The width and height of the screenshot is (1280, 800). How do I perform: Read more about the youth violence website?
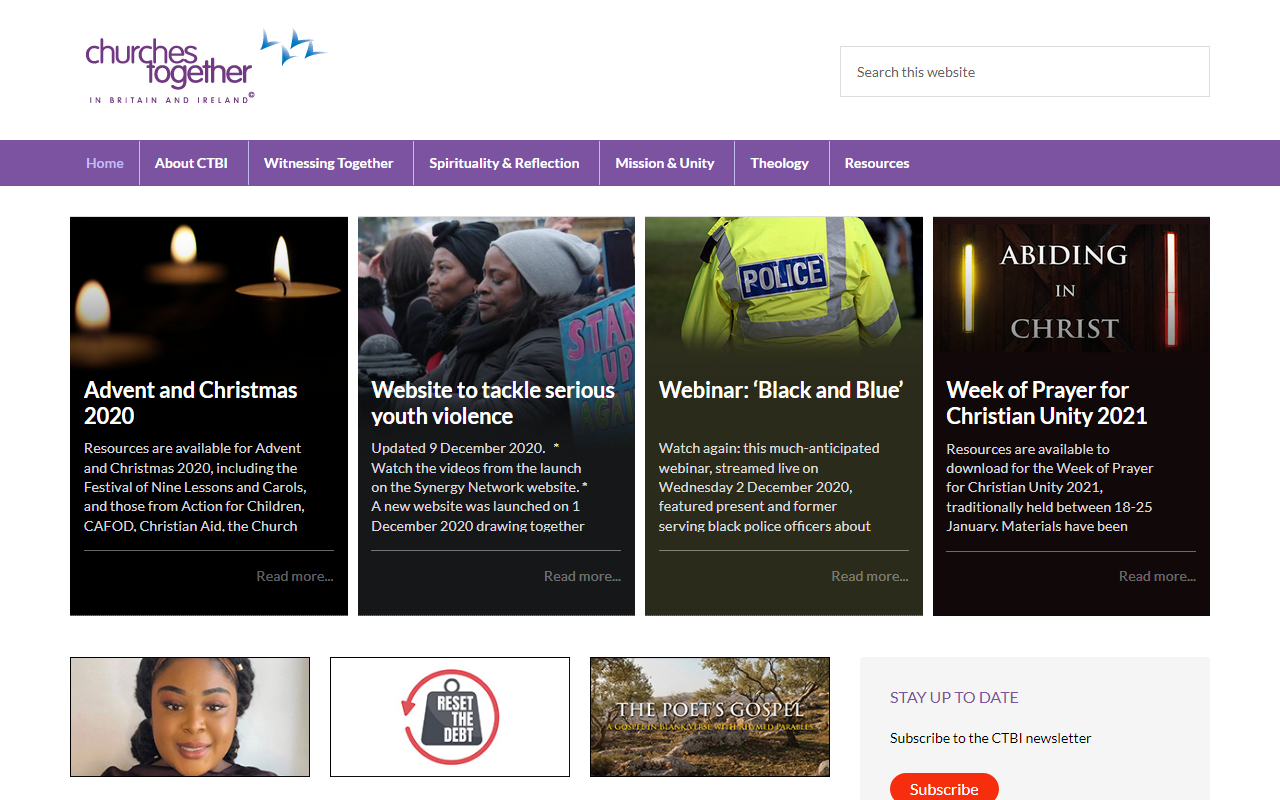click(582, 576)
